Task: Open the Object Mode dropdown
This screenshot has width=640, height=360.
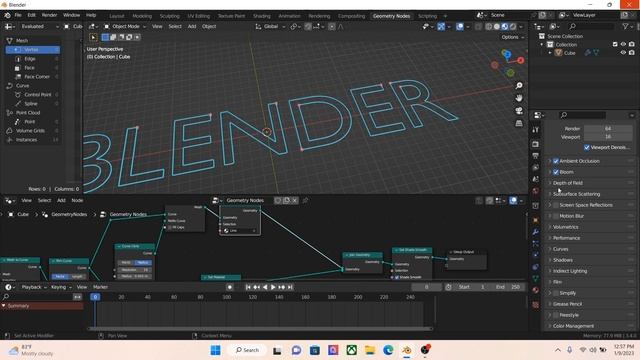Action: coord(125,27)
